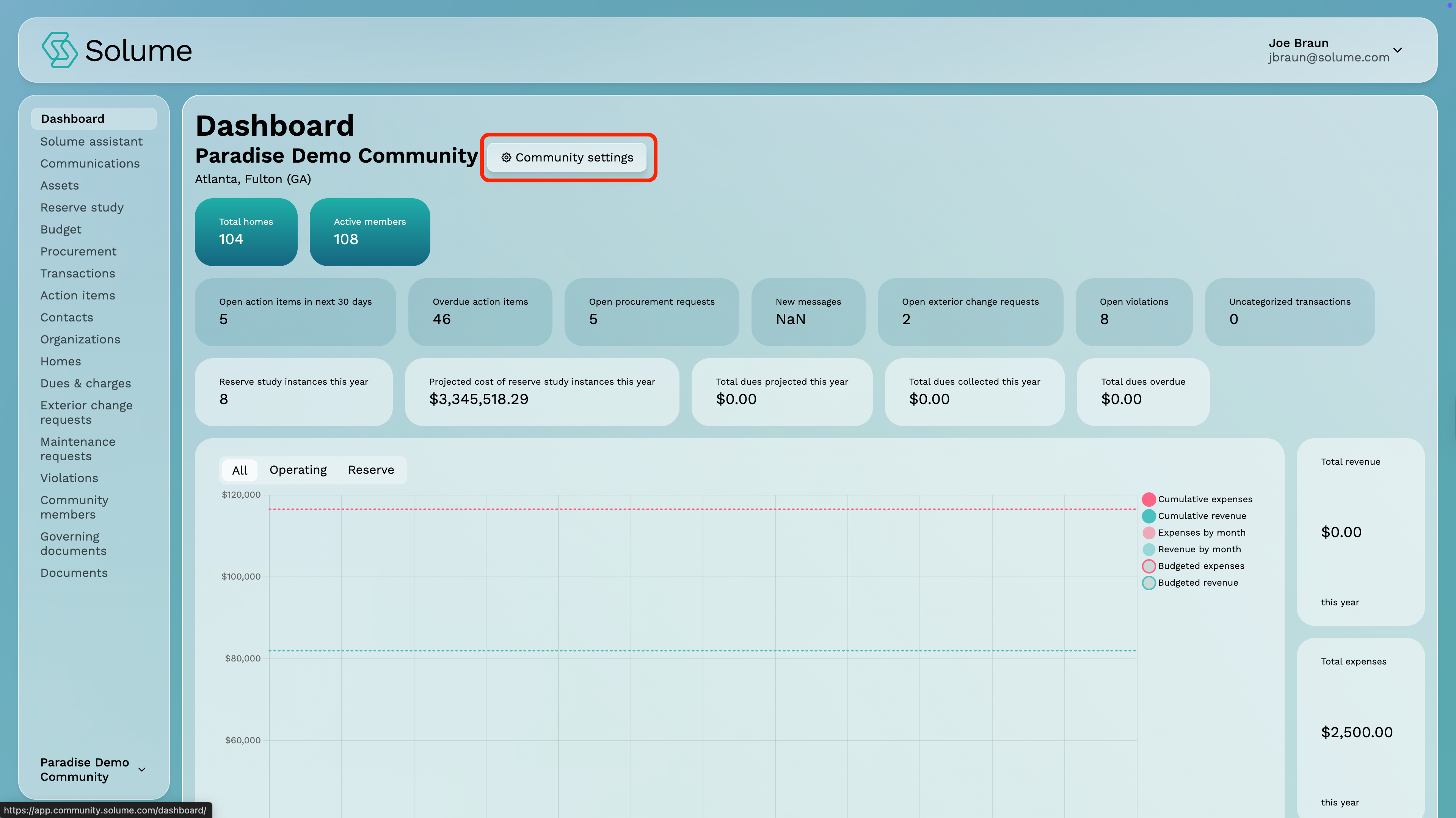
Task: Toggle Cumulative revenue legend swatch
Action: point(1148,516)
